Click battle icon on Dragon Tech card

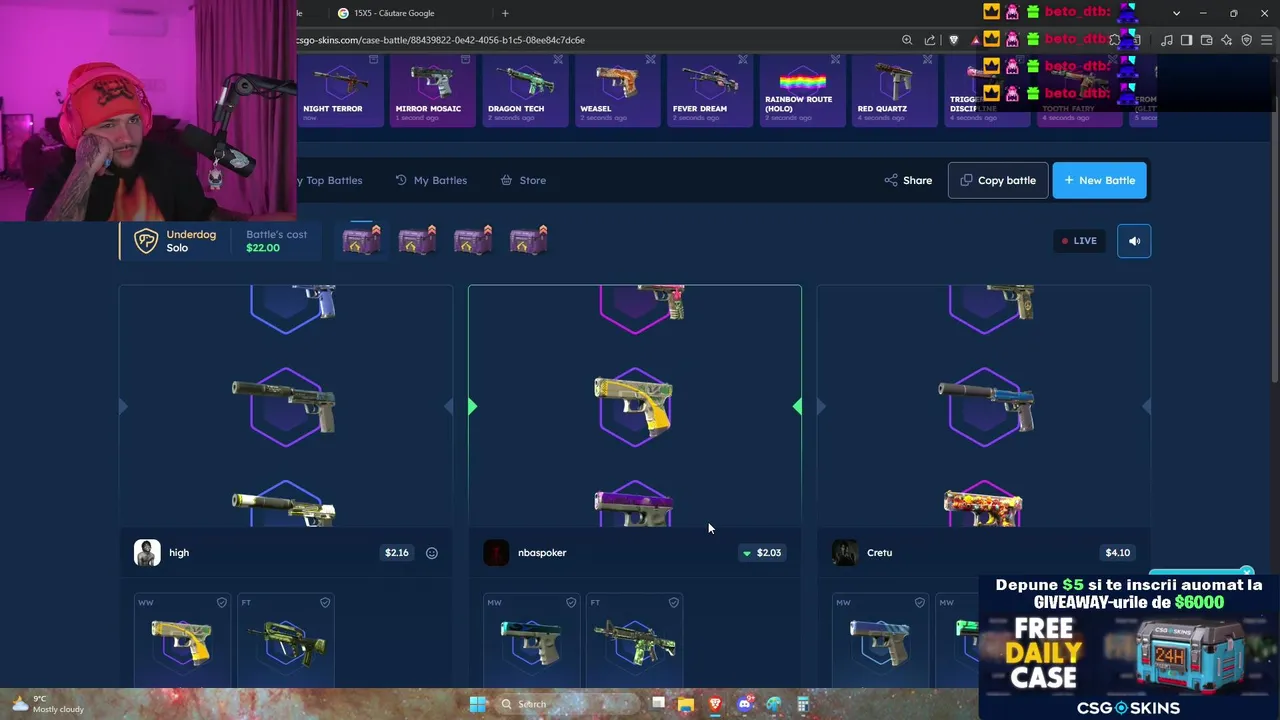tap(558, 60)
